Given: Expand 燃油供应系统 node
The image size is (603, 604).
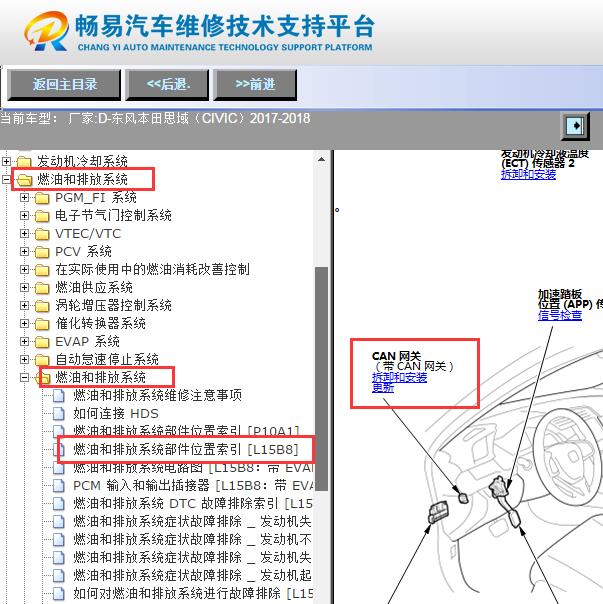Looking at the screenshot, I should coord(24,287).
